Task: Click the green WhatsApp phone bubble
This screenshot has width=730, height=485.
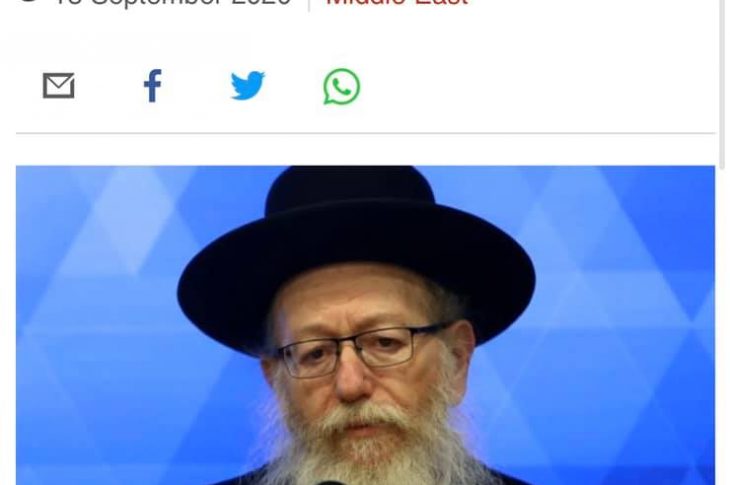Action: click(x=342, y=87)
